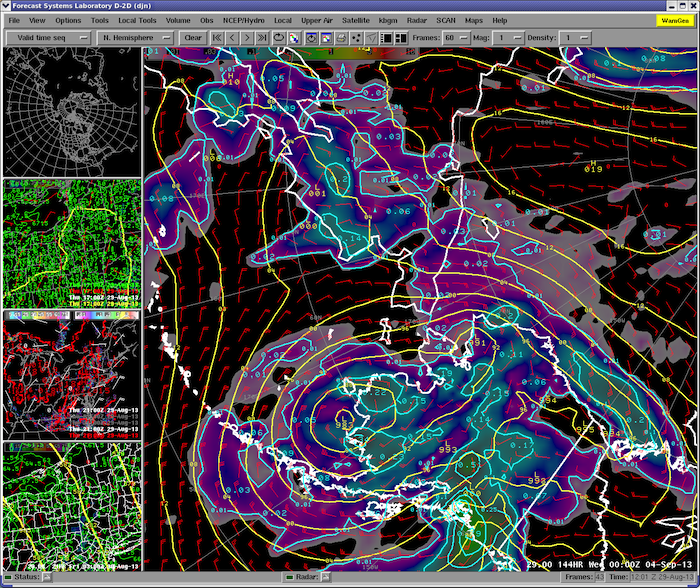Toggle the single-pane layout icon
The image size is (700, 588).
coord(387,37)
